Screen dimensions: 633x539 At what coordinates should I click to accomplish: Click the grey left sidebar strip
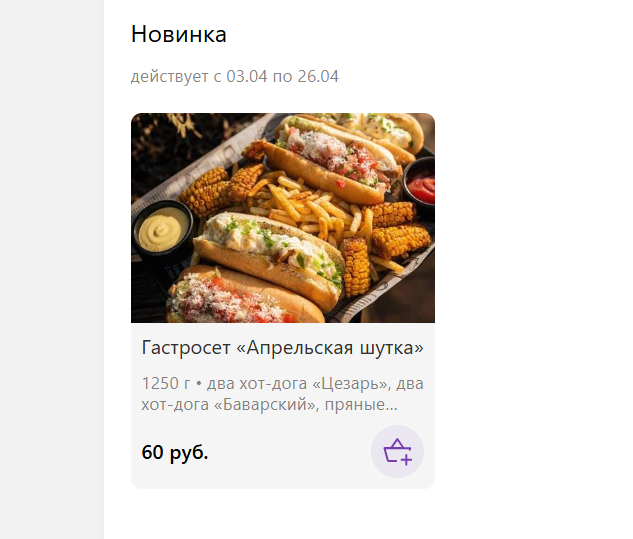point(52,269)
